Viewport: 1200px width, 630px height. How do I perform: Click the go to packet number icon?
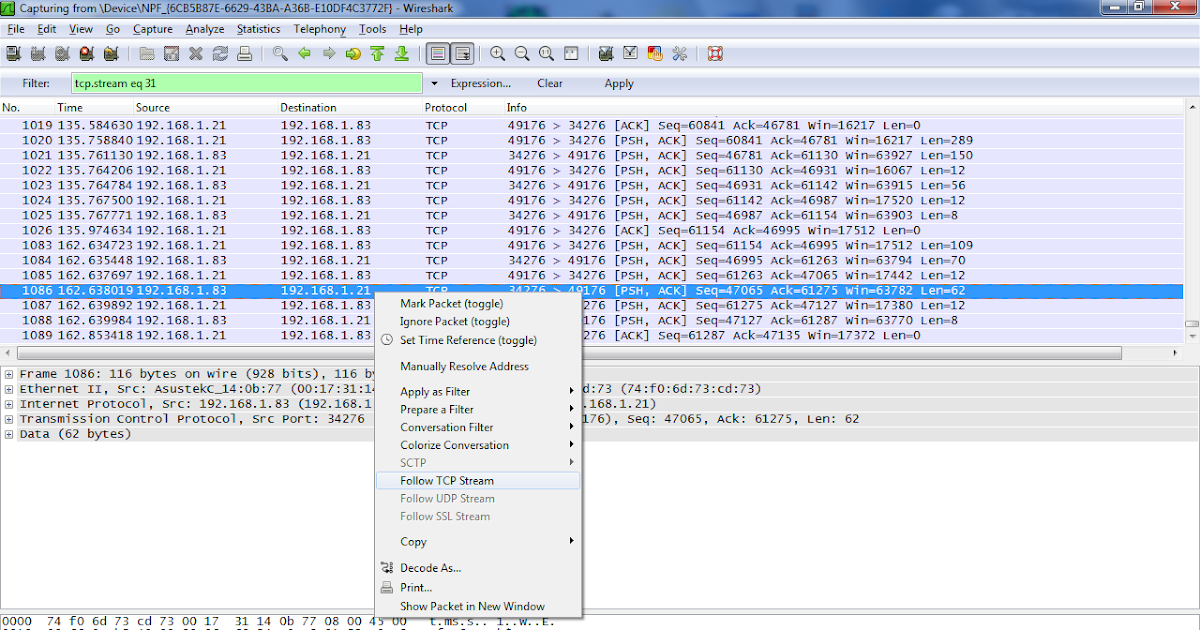tap(353, 54)
